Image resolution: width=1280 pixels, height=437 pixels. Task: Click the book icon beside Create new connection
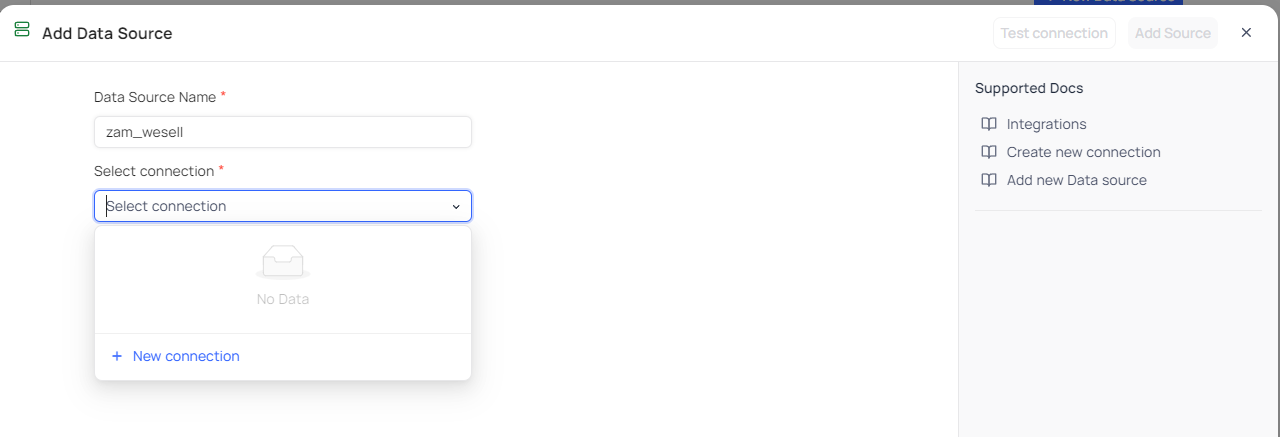pos(989,152)
